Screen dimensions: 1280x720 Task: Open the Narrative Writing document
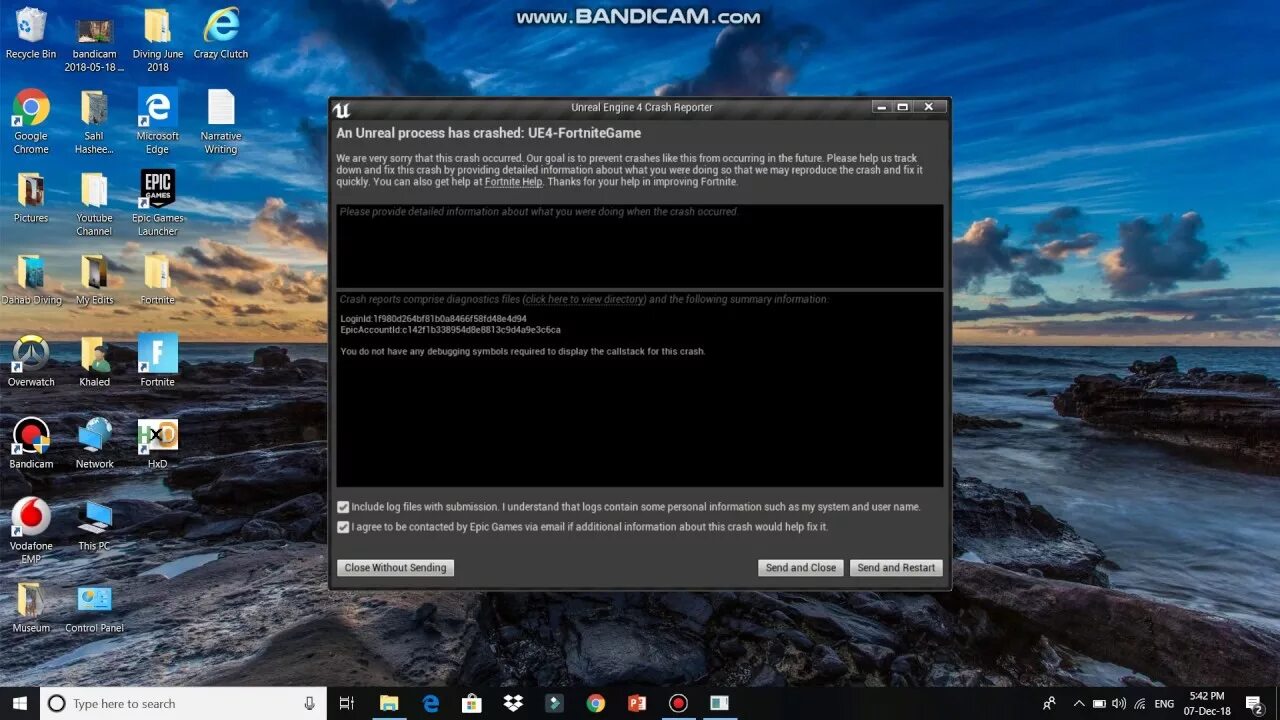pos(220,122)
